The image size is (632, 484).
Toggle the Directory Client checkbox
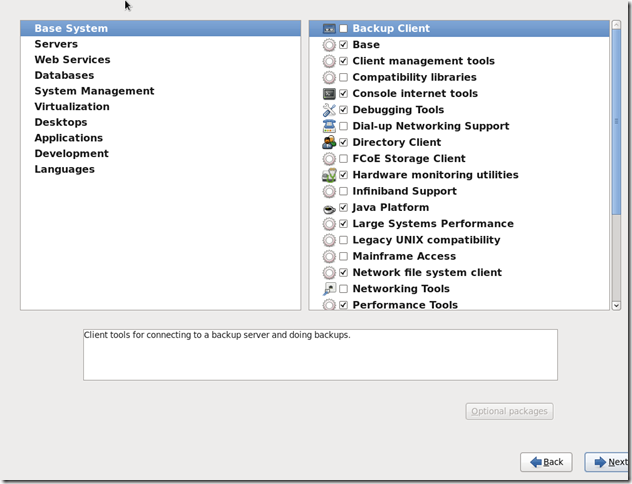(x=343, y=142)
